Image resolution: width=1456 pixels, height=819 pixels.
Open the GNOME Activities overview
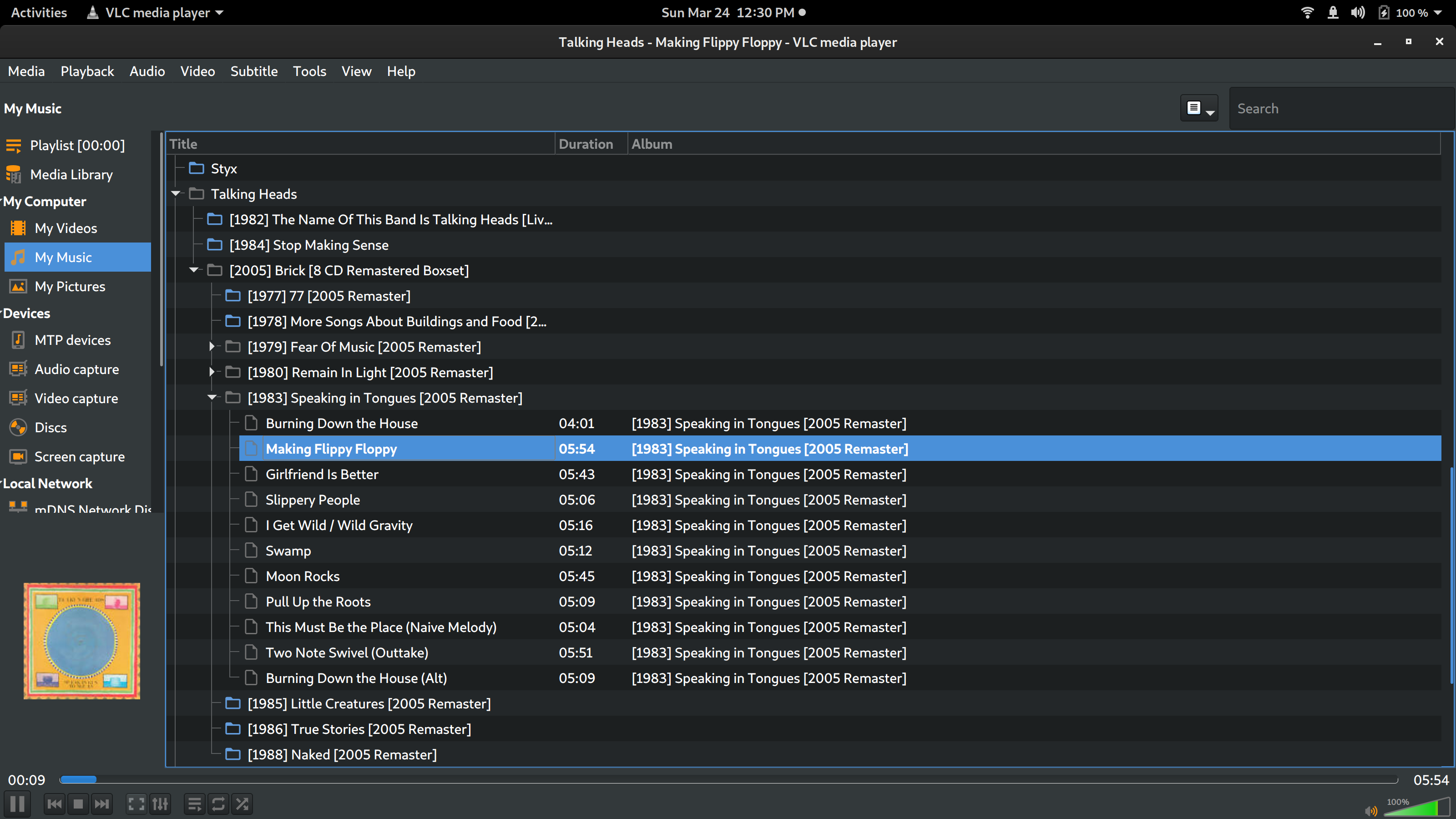click(x=38, y=12)
